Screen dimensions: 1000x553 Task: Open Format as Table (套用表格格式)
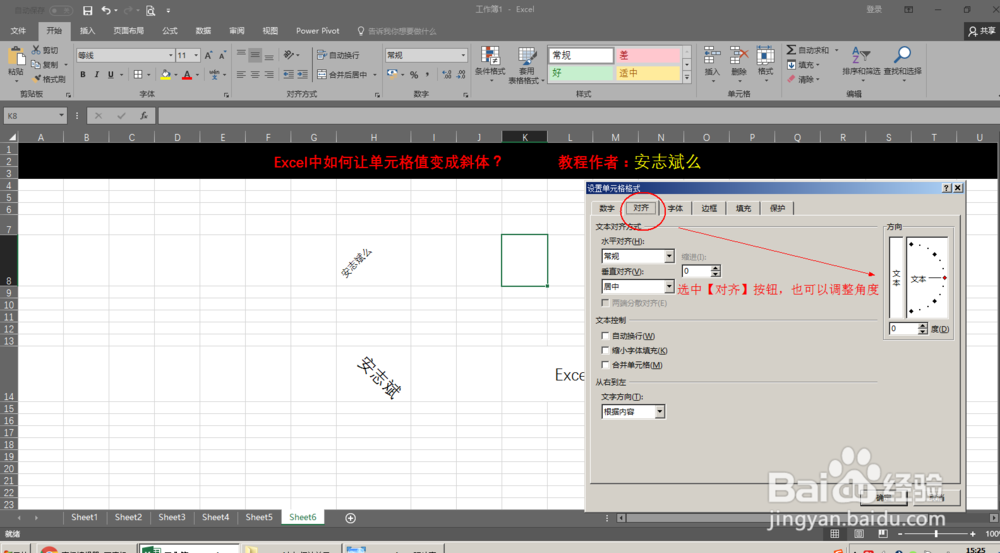pyautogui.click(x=526, y=65)
